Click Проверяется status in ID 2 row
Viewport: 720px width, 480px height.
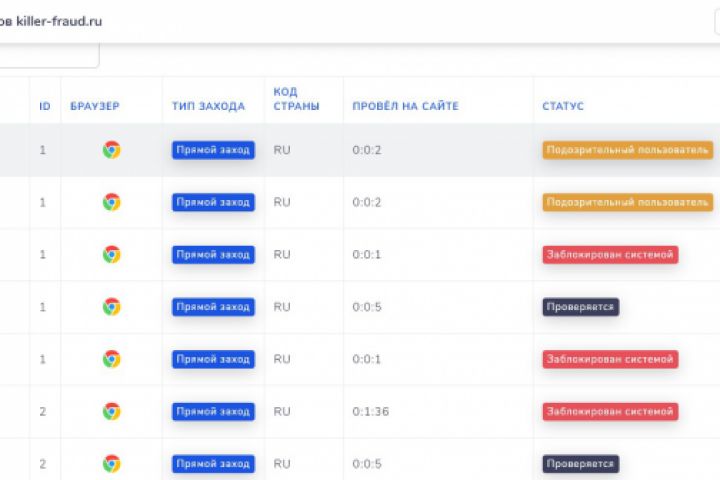click(581, 463)
